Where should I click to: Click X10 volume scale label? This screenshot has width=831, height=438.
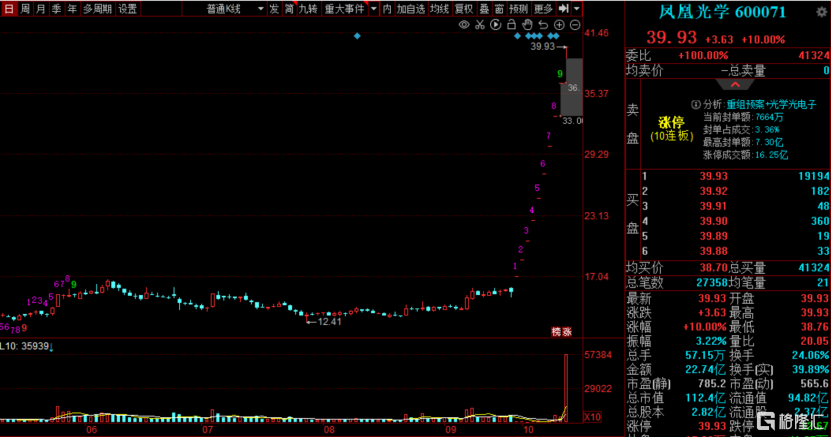[593, 417]
